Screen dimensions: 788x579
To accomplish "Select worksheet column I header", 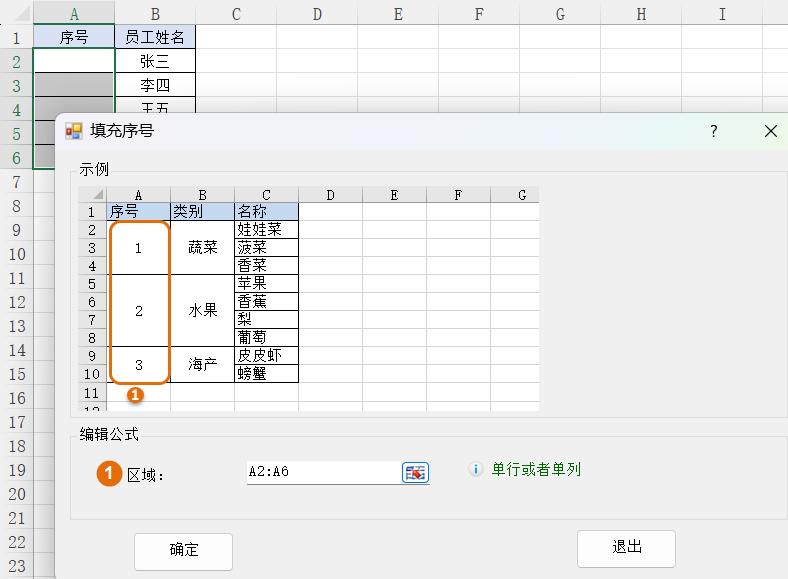I will click(x=722, y=14).
